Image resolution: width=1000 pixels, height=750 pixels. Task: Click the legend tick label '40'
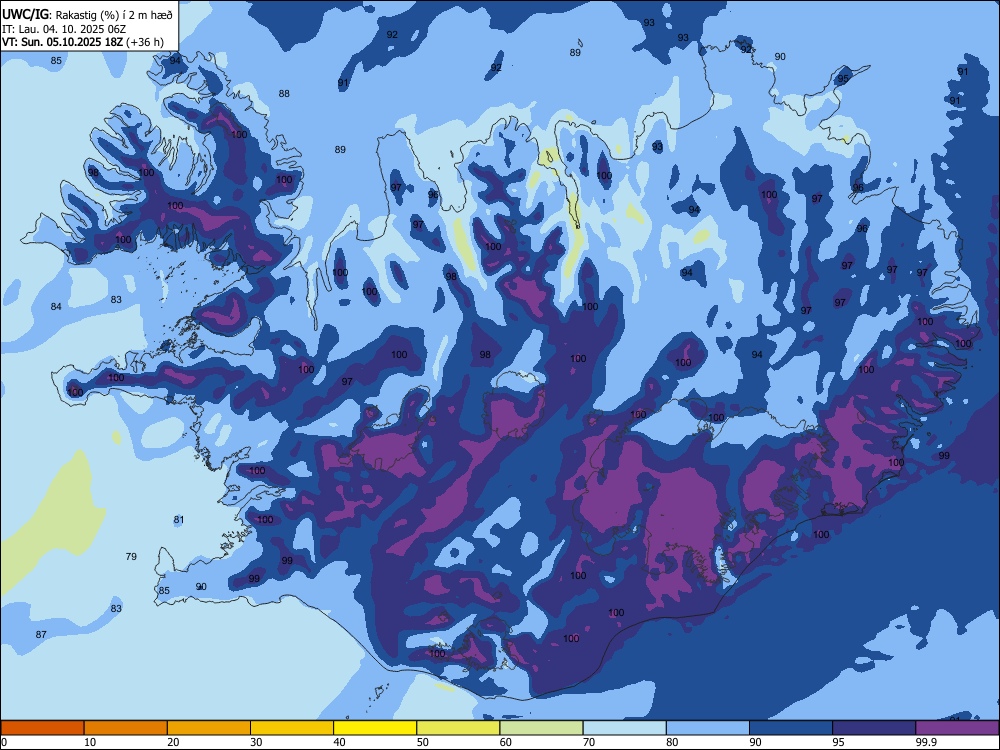pyautogui.click(x=340, y=742)
